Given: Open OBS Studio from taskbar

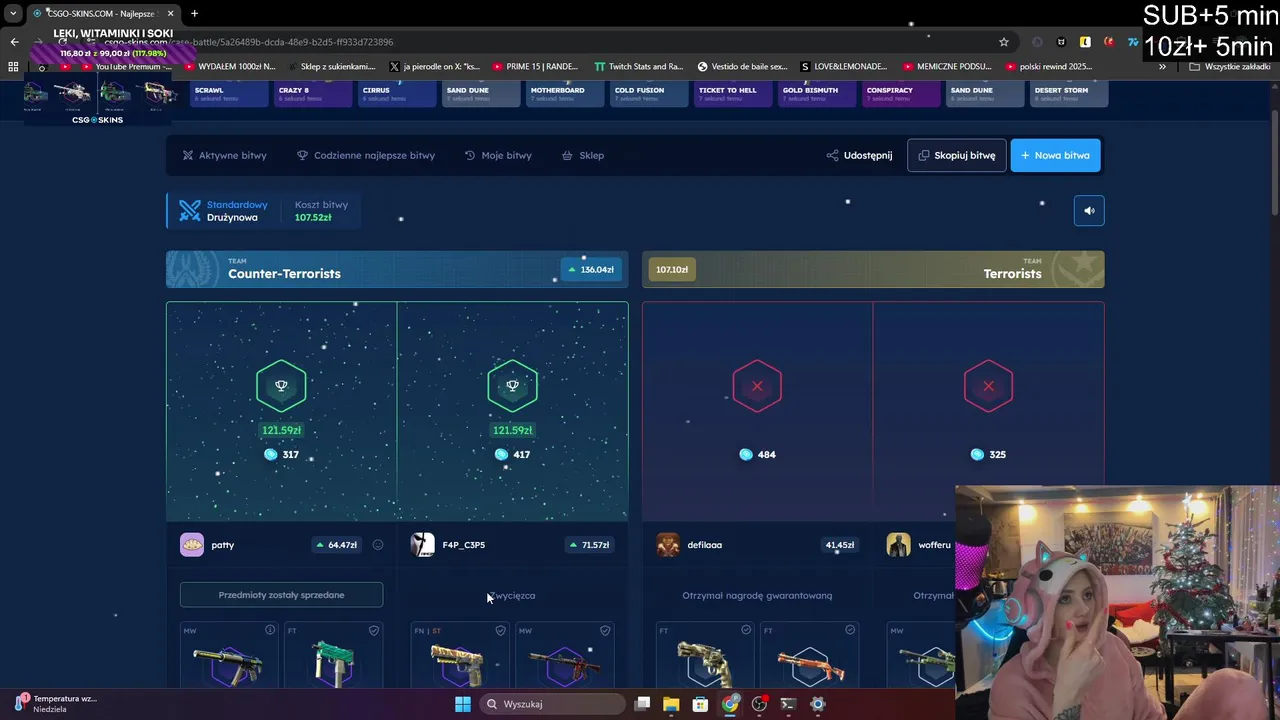Looking at the screenshot, I should (x=759, y=704).
